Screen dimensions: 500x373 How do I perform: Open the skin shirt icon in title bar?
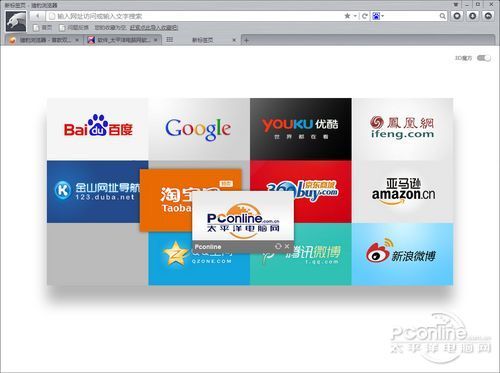pyautogui.click(x=456, y=5)
